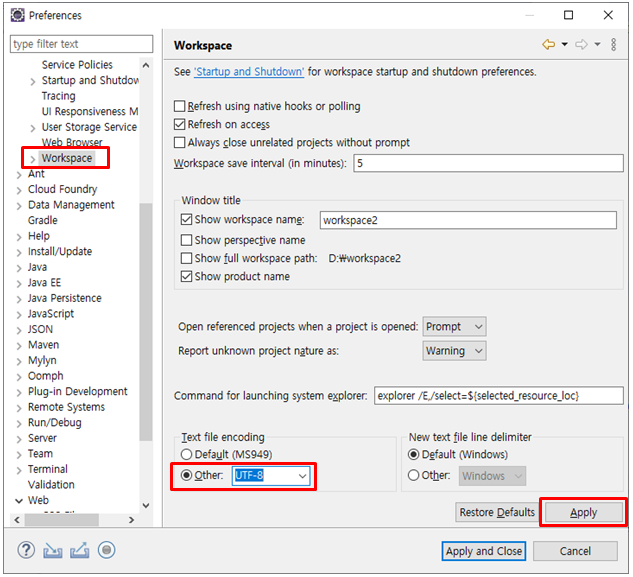Click the tree vertical scrollbar thumb
The image size is (633, 577).
pyautogui.click(x=146, y=322)
